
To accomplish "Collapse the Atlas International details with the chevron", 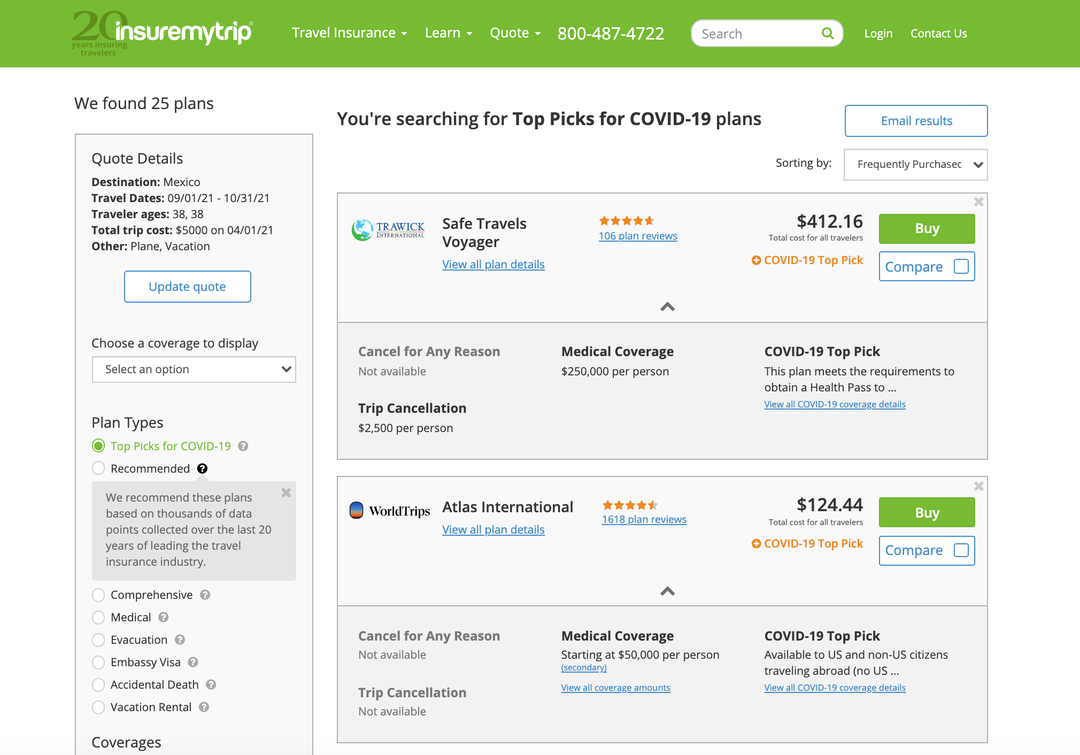I will click(x=667, y=590).
